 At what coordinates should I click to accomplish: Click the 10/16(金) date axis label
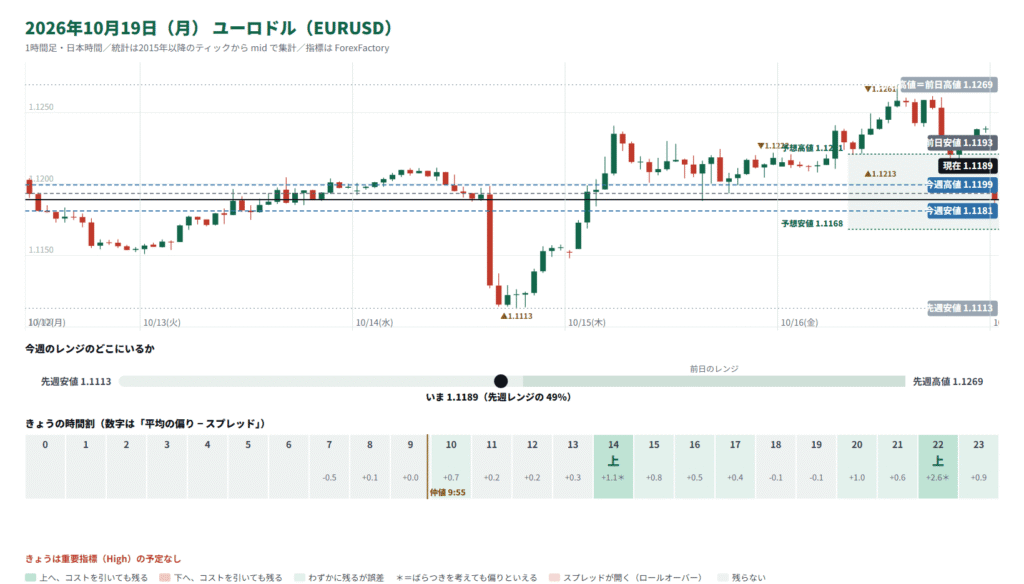pyautogui.click(x=799, y=323)
